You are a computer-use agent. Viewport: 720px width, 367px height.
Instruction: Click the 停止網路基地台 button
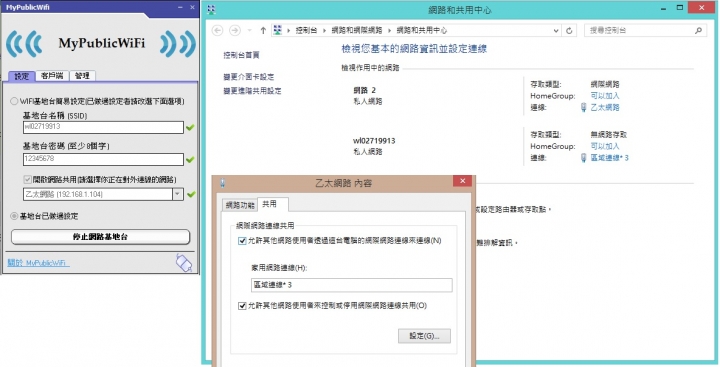tap(101, 237)
